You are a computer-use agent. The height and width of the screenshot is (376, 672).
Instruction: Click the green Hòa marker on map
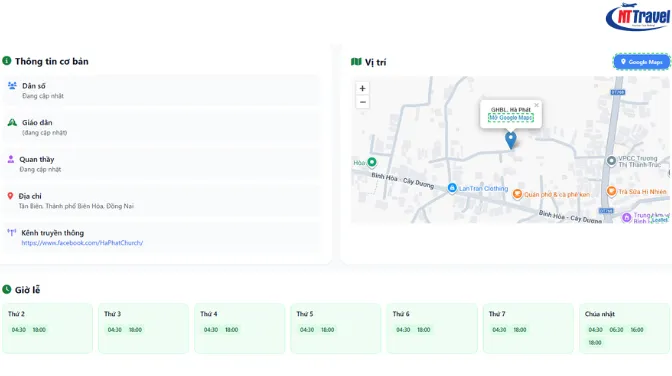pyautogui.click(x=372, y=162)
